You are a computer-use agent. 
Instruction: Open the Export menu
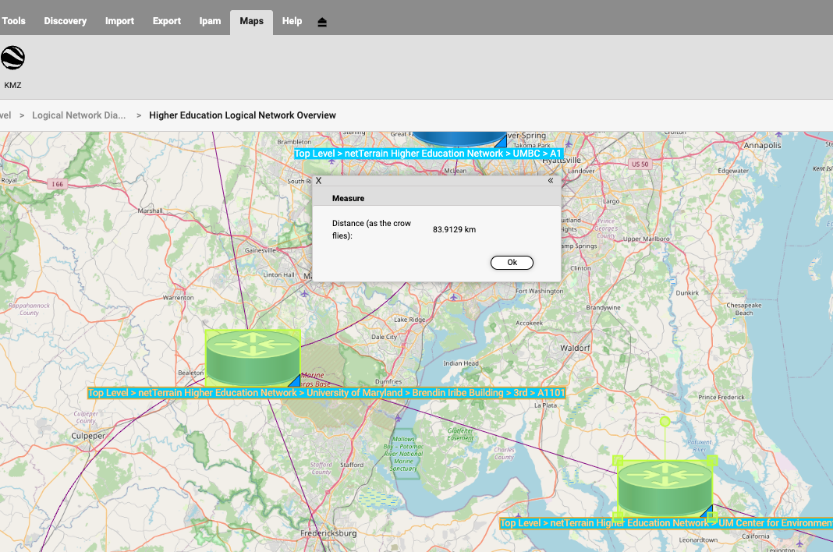[167, 21]
